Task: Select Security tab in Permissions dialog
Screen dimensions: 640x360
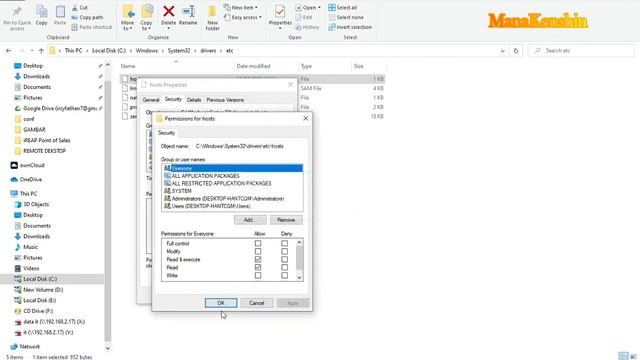Action: click(x=166, y=133)
